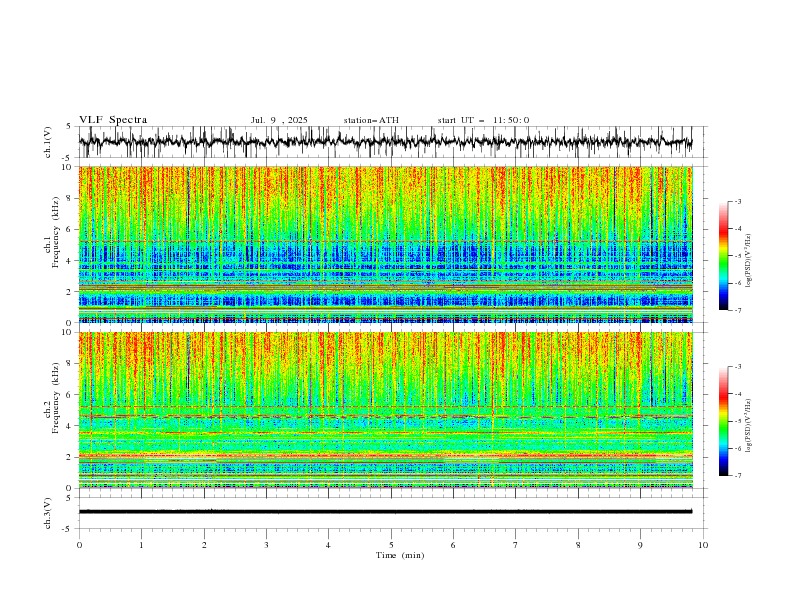Click the "-5" tick on ch.3(V) axis
792x612 pixels.
coord(68,529)
